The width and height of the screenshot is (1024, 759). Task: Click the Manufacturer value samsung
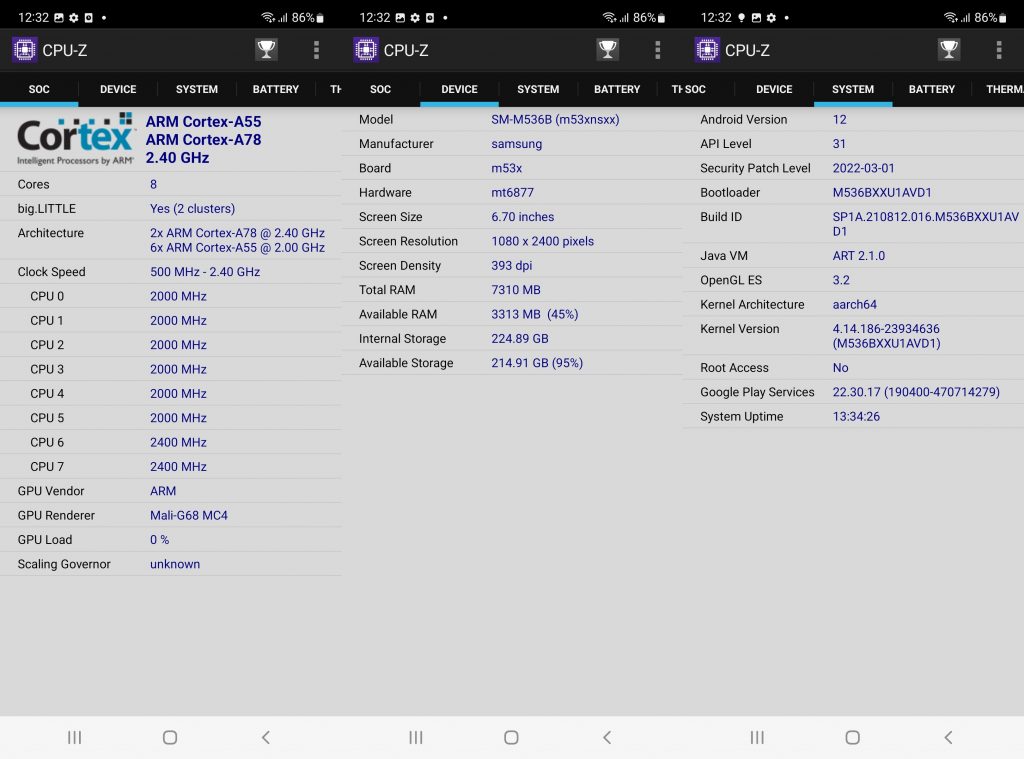517,144
